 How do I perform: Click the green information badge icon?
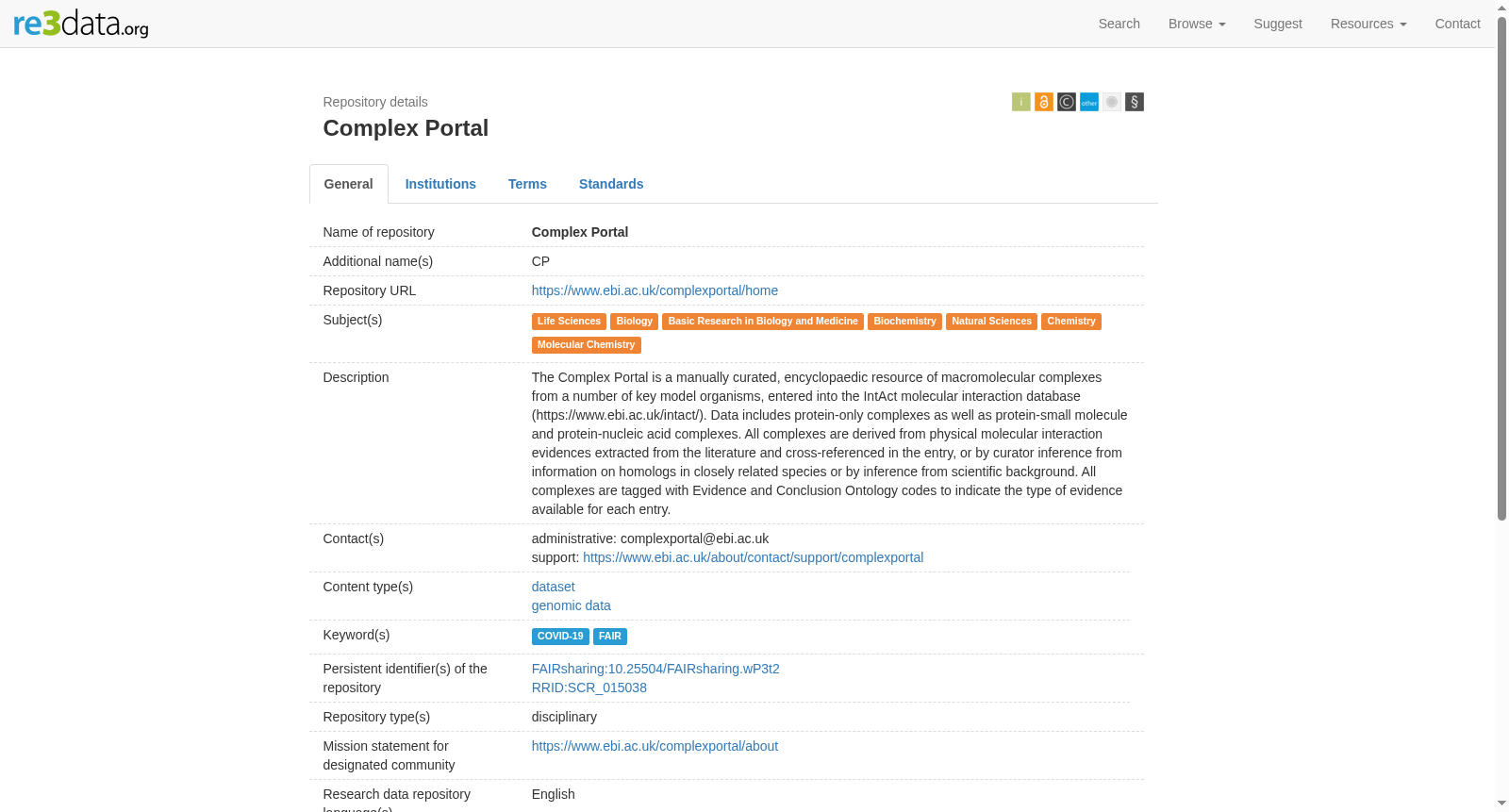pyautogui.click(x=1020, y=102)
